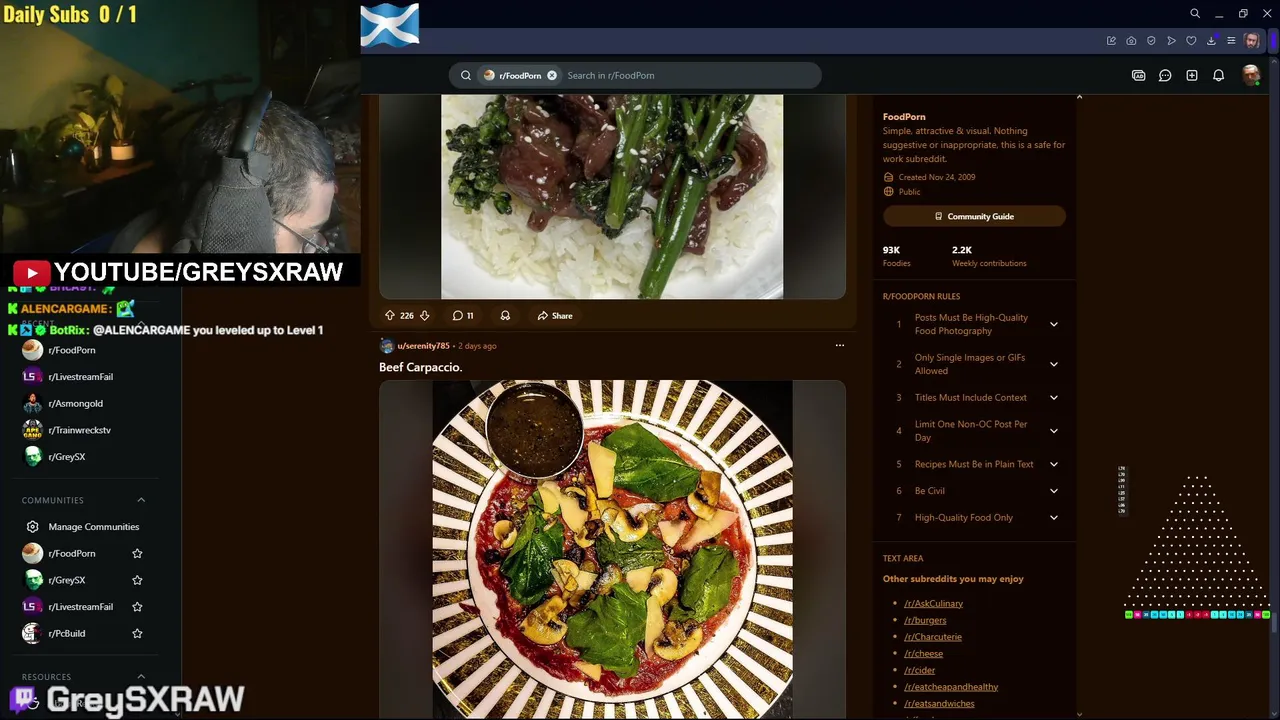This screenshot has width=1280, height=720.
Task: Open easy setup sliders icon
Action: (1231, 41)
